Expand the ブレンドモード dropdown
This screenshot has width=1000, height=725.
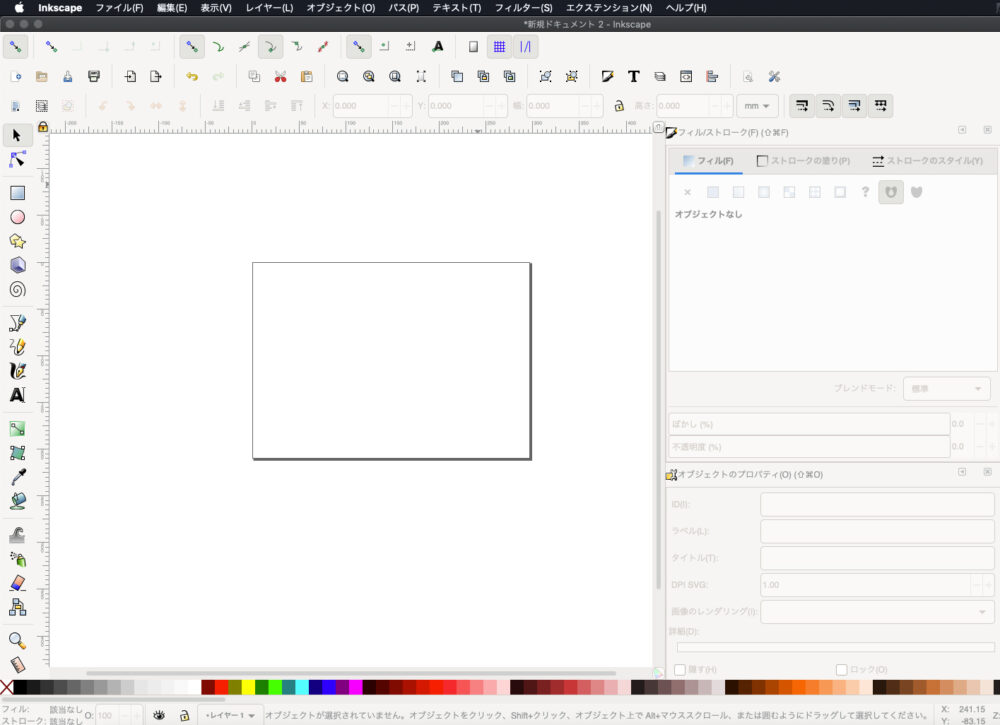(x=945, y=389)
